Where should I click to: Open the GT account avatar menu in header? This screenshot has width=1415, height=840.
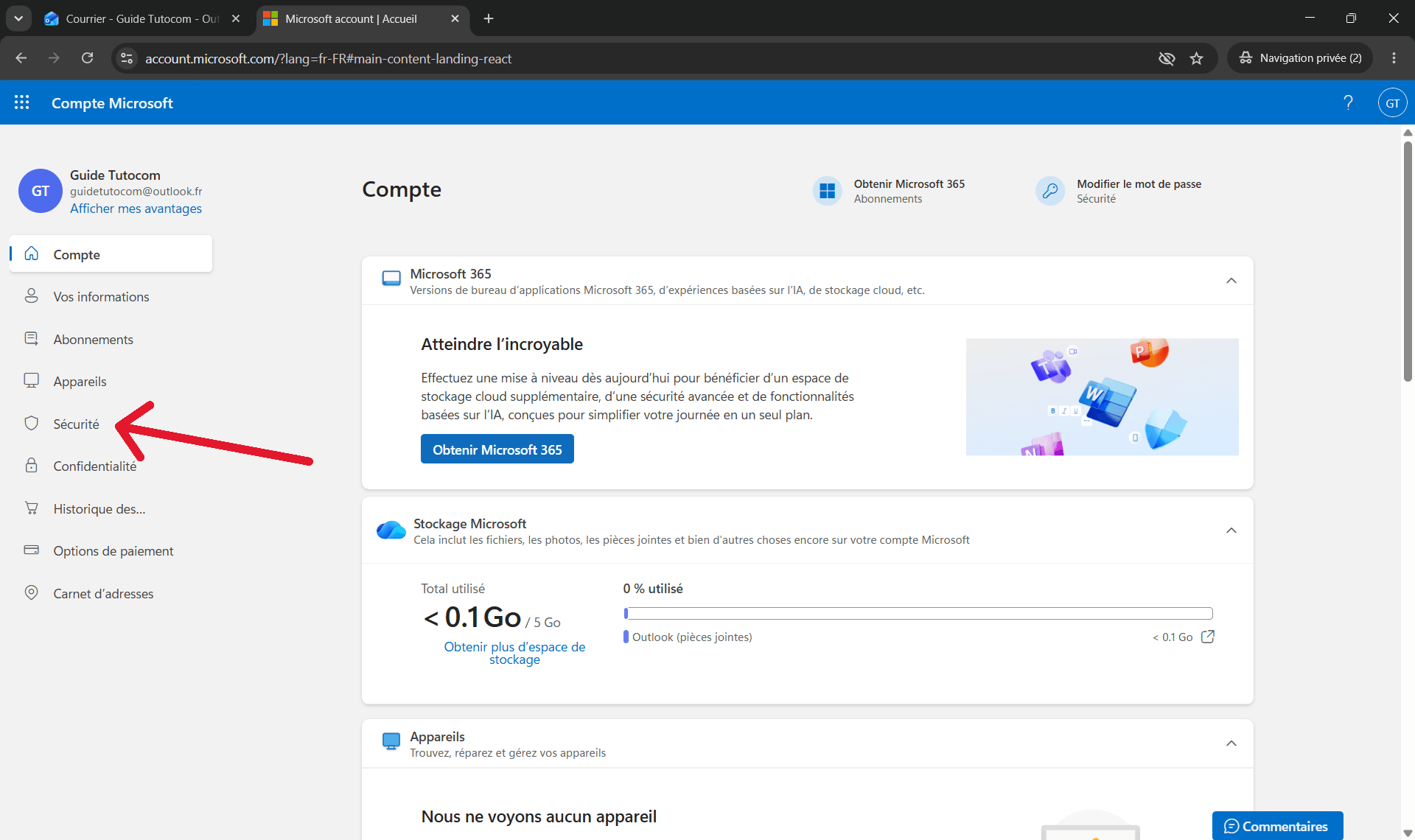click(1392, 102)
